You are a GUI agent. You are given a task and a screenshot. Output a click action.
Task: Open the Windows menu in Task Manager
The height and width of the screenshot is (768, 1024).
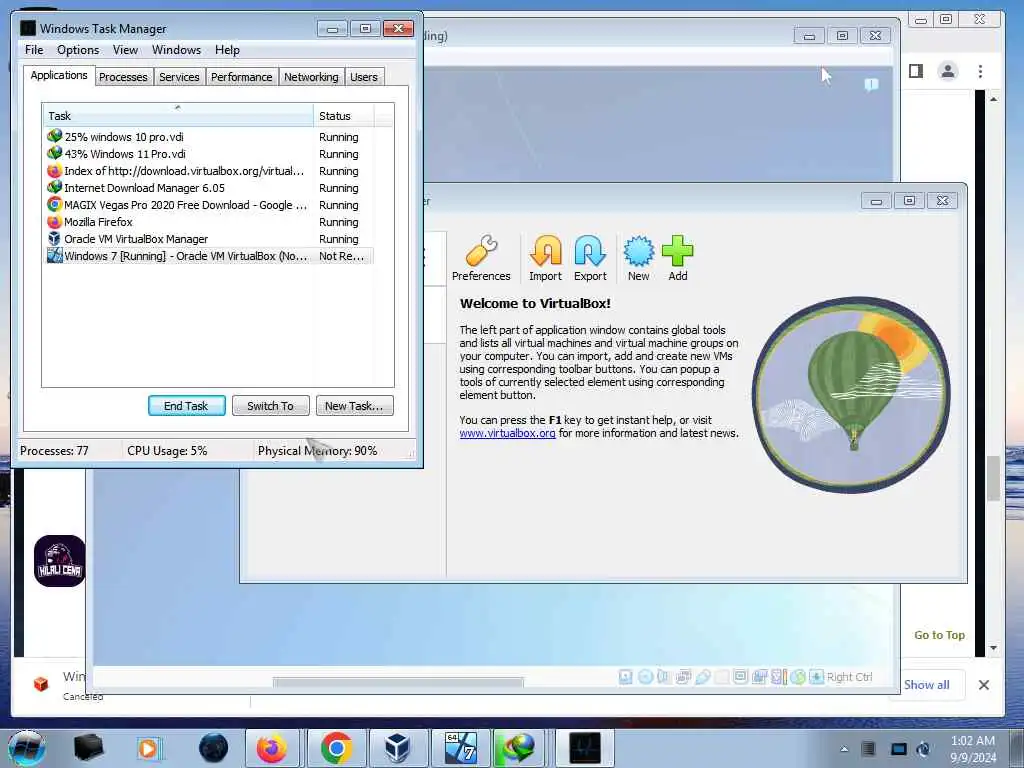(176, 50)
